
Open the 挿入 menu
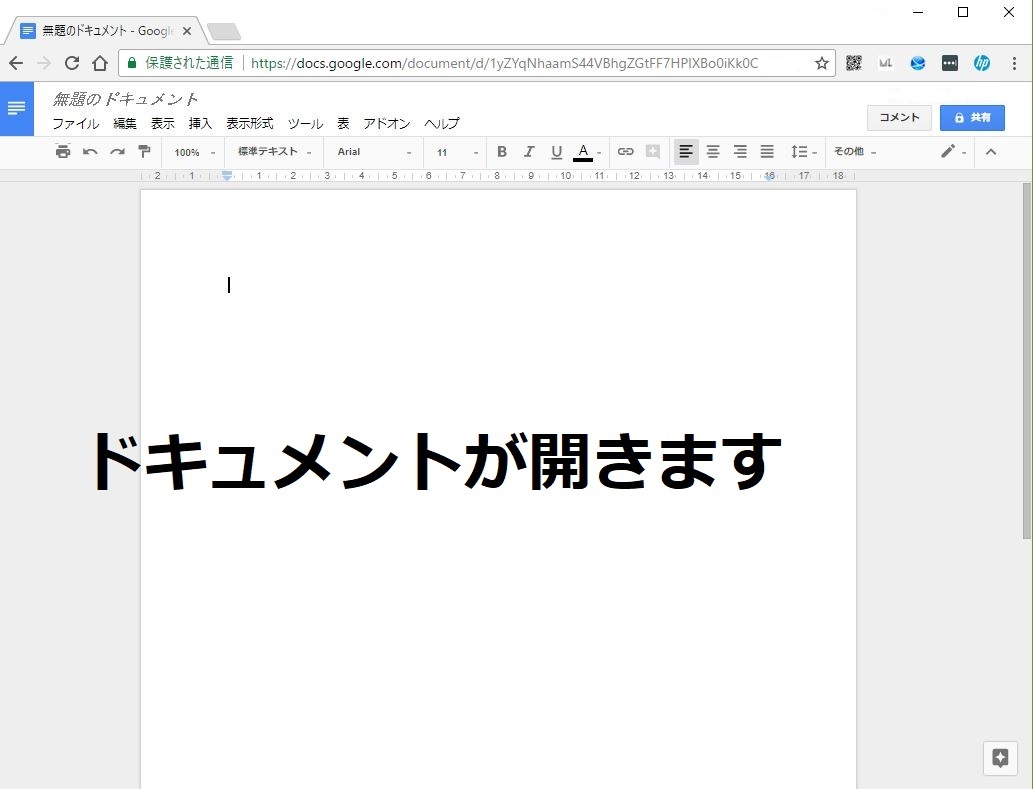[x=200, y=124]
